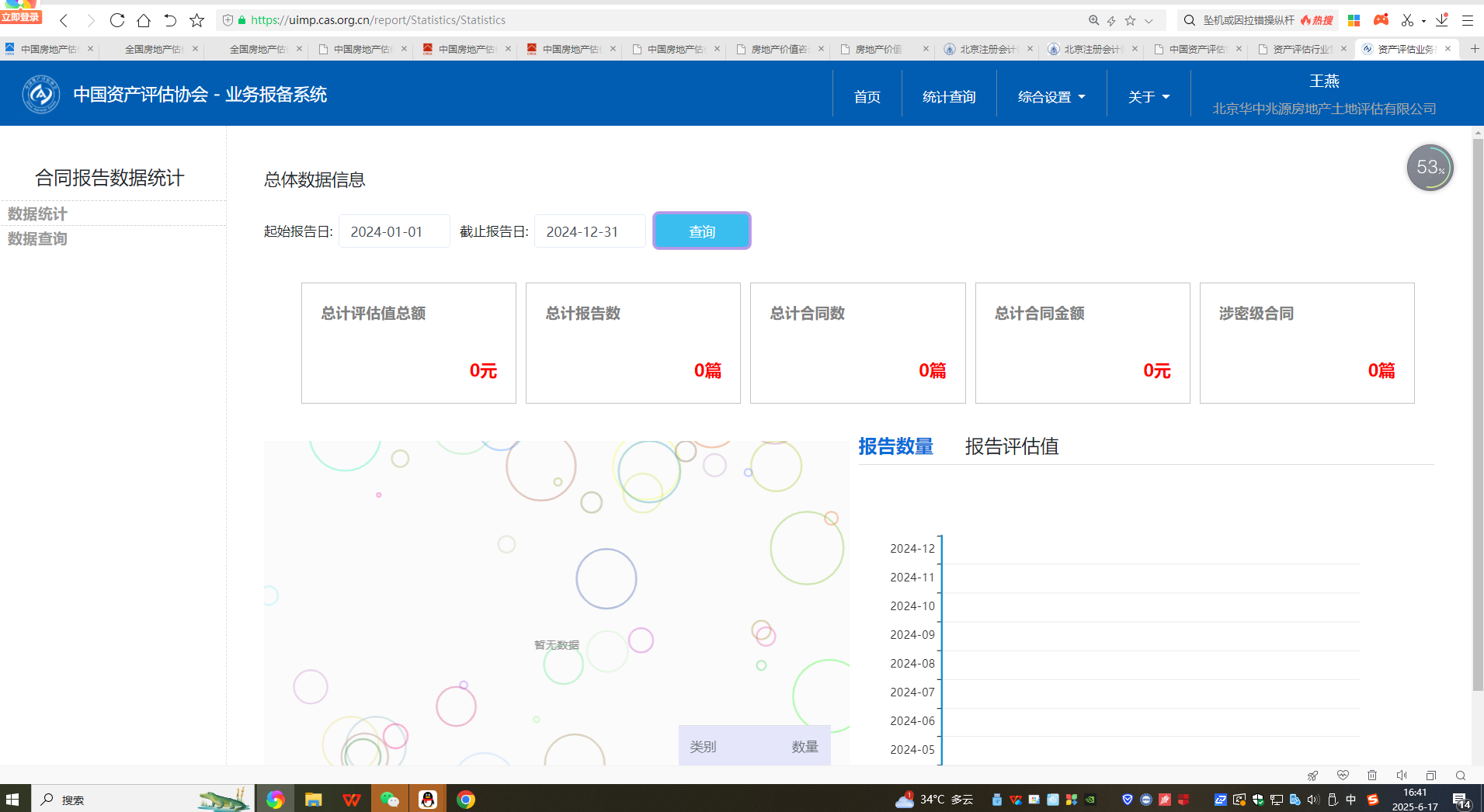This screenshot has width=1484, height=812.
Task: Open WeChat from the taskbar
Action: point(389,800)
